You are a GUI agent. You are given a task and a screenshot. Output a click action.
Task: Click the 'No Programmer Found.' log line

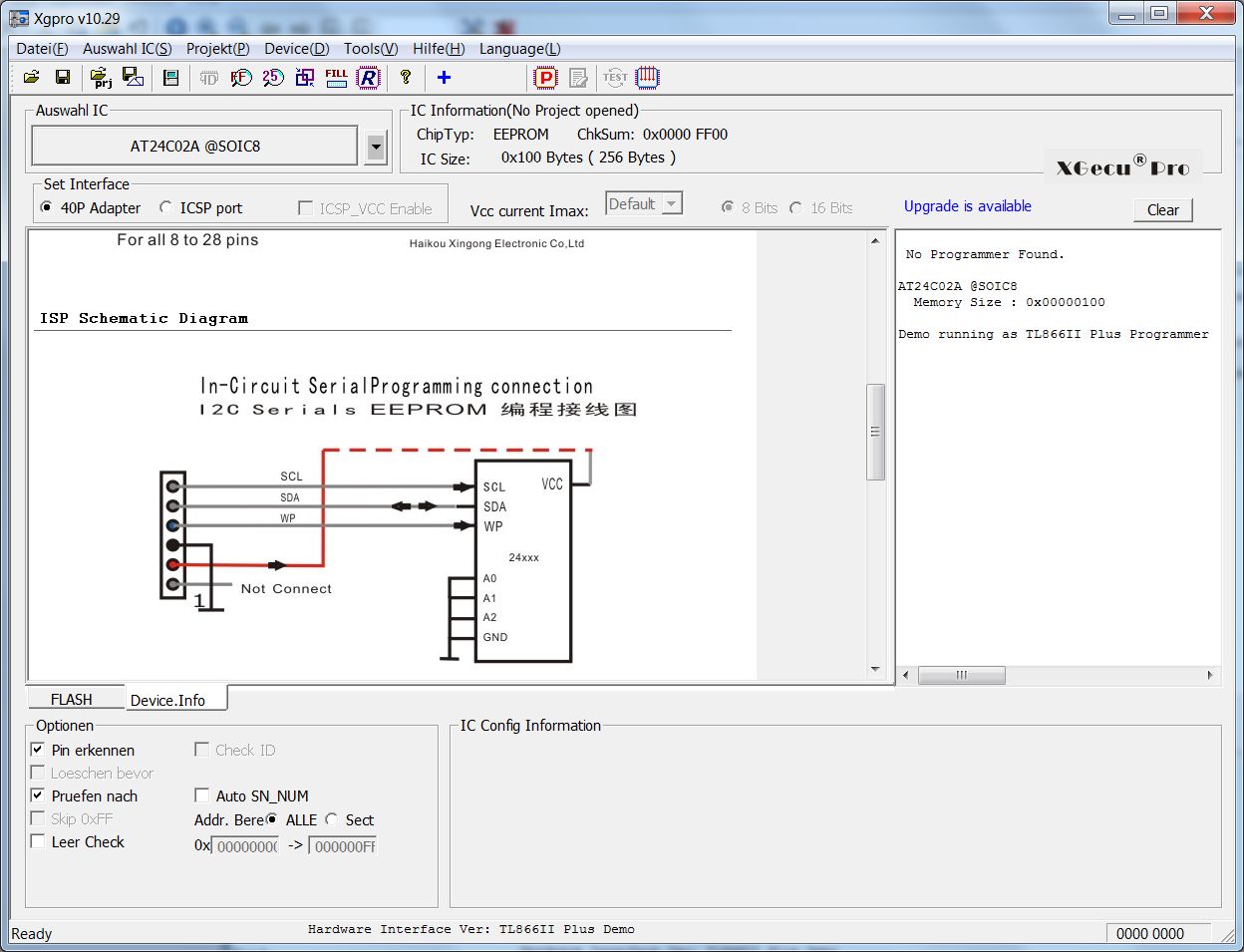tap(984, 254)
